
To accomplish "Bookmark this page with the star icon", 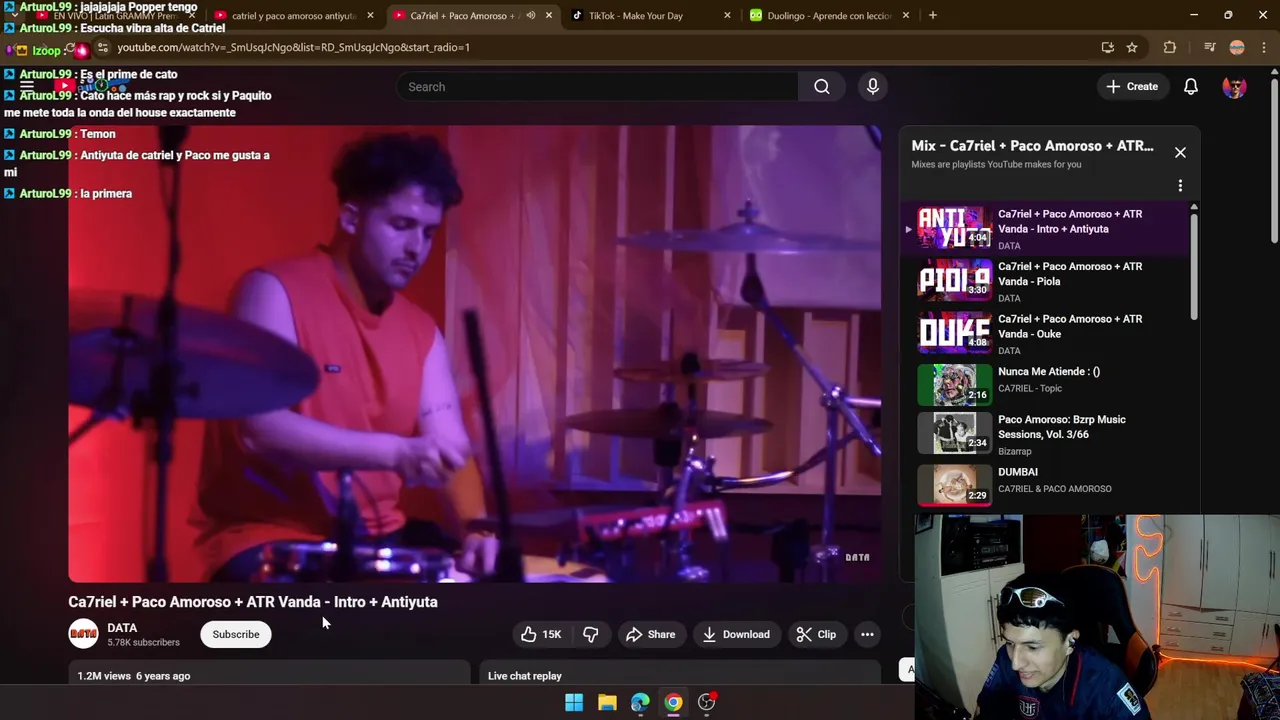I will coord(1131,47).
